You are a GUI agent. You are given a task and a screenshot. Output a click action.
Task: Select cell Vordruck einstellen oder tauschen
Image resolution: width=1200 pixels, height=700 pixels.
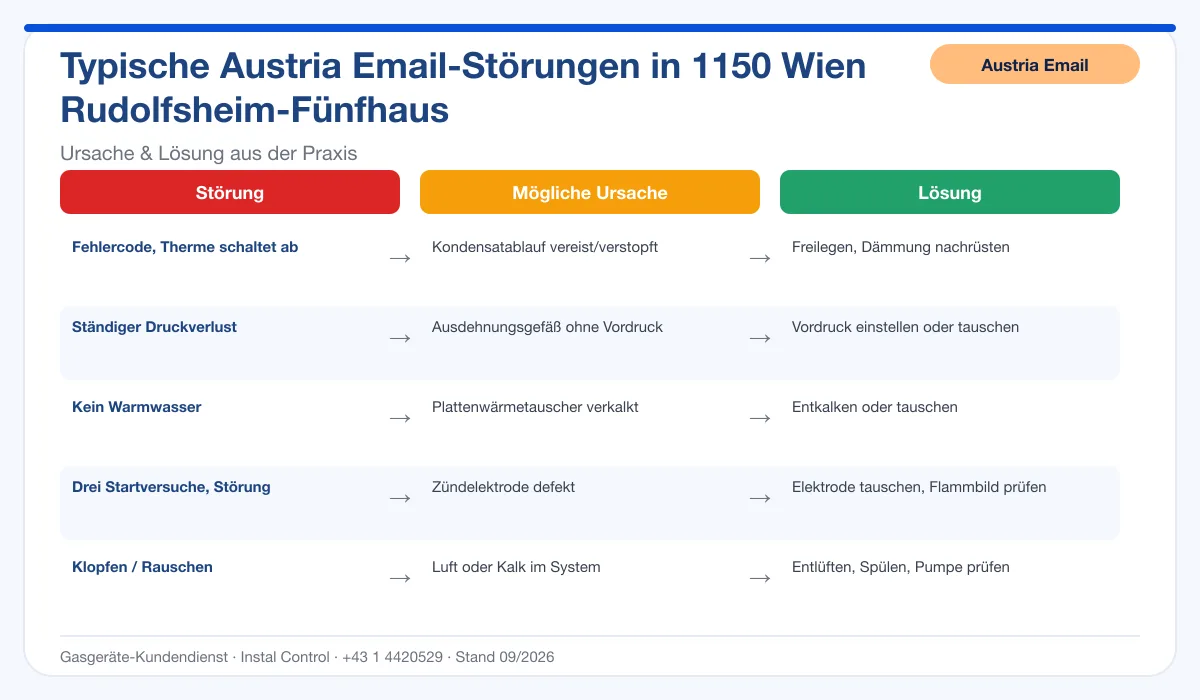pos(906,327)
